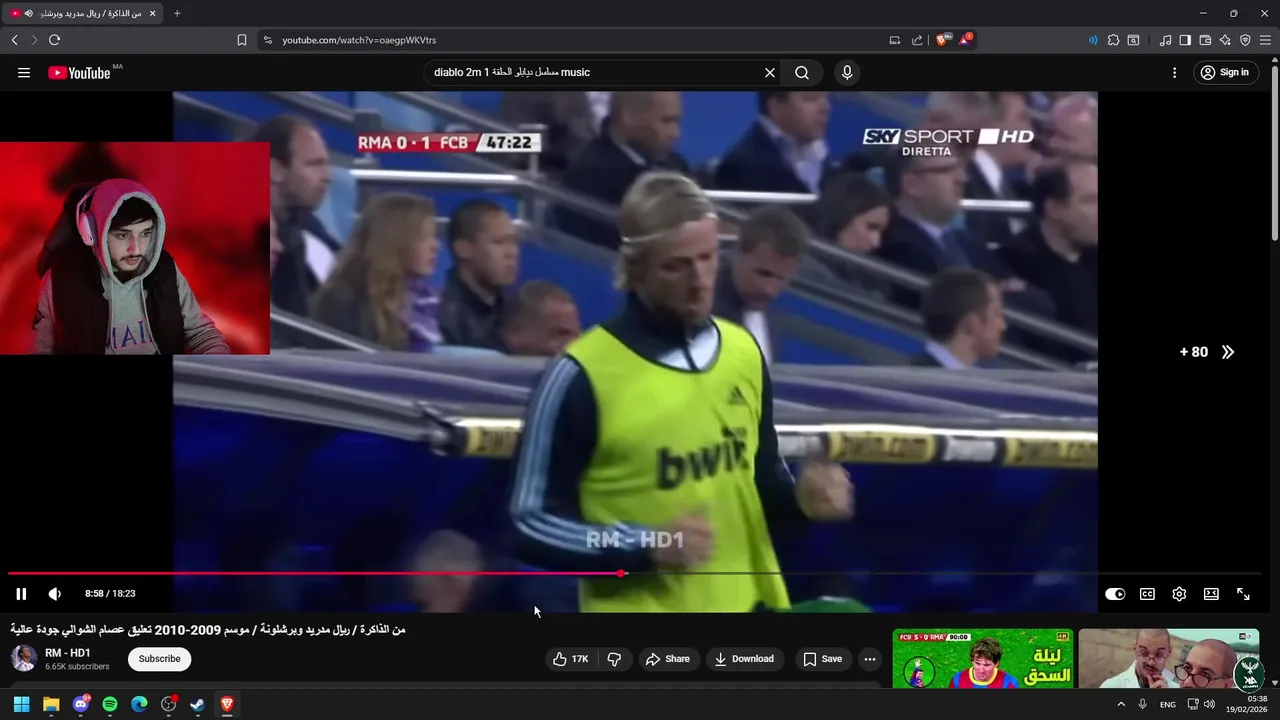Toggle the Brave sidebar panel
1280x720 pixels.
click(1185, 40)
